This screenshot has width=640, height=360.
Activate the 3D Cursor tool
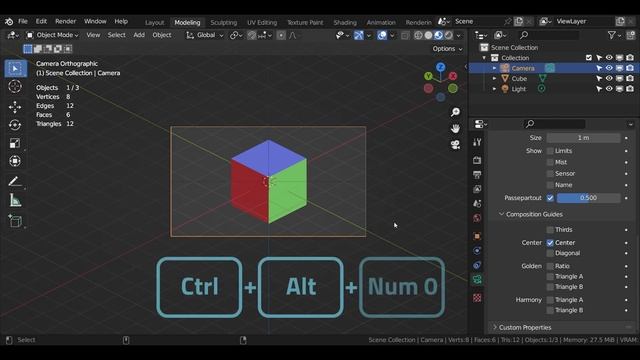15,87
